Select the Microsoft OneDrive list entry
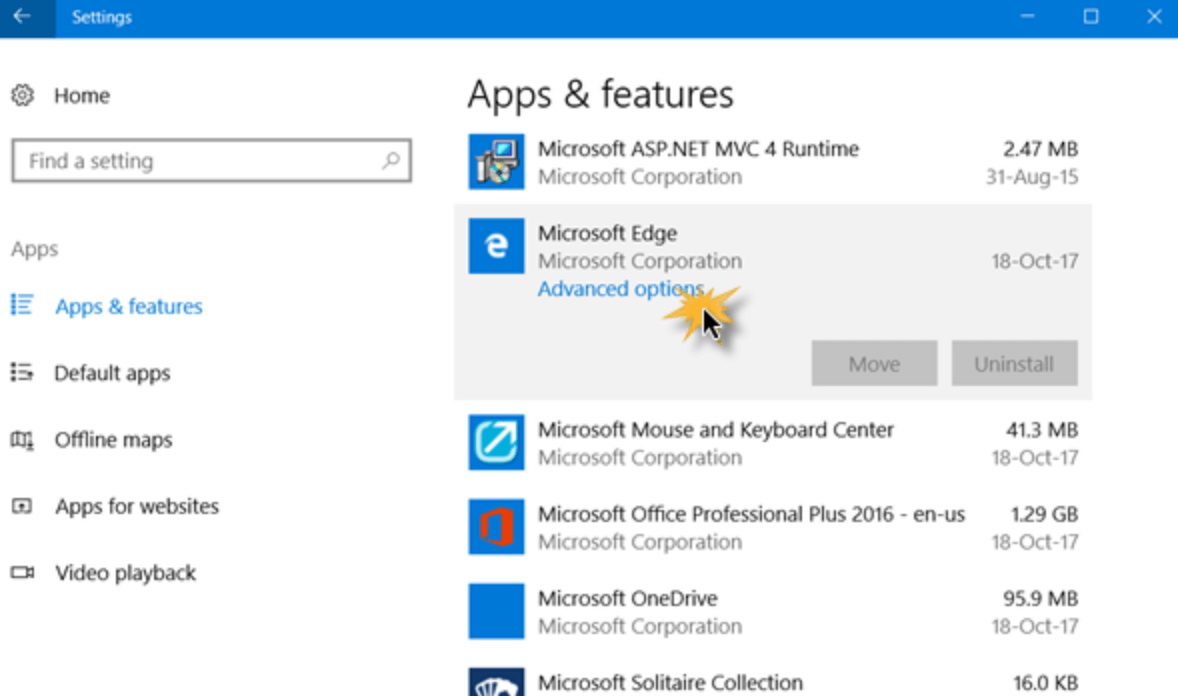 click(770, 611)
